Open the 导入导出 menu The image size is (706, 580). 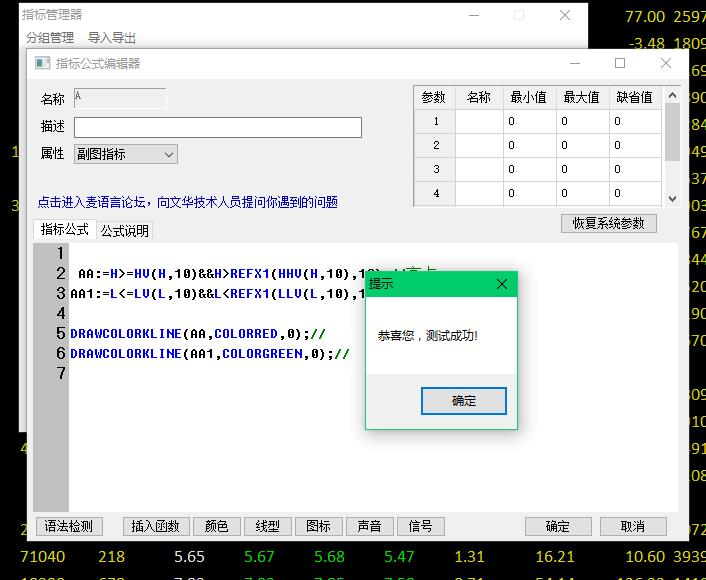point(112,38)
